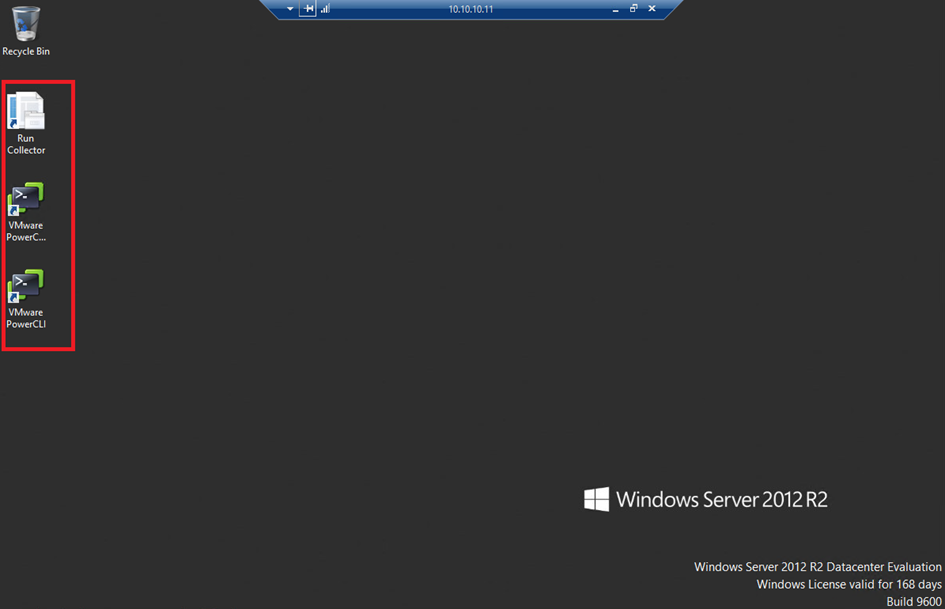Toggle the connection bar pin button
Screen dimensions: 945x609
[308, 9]
